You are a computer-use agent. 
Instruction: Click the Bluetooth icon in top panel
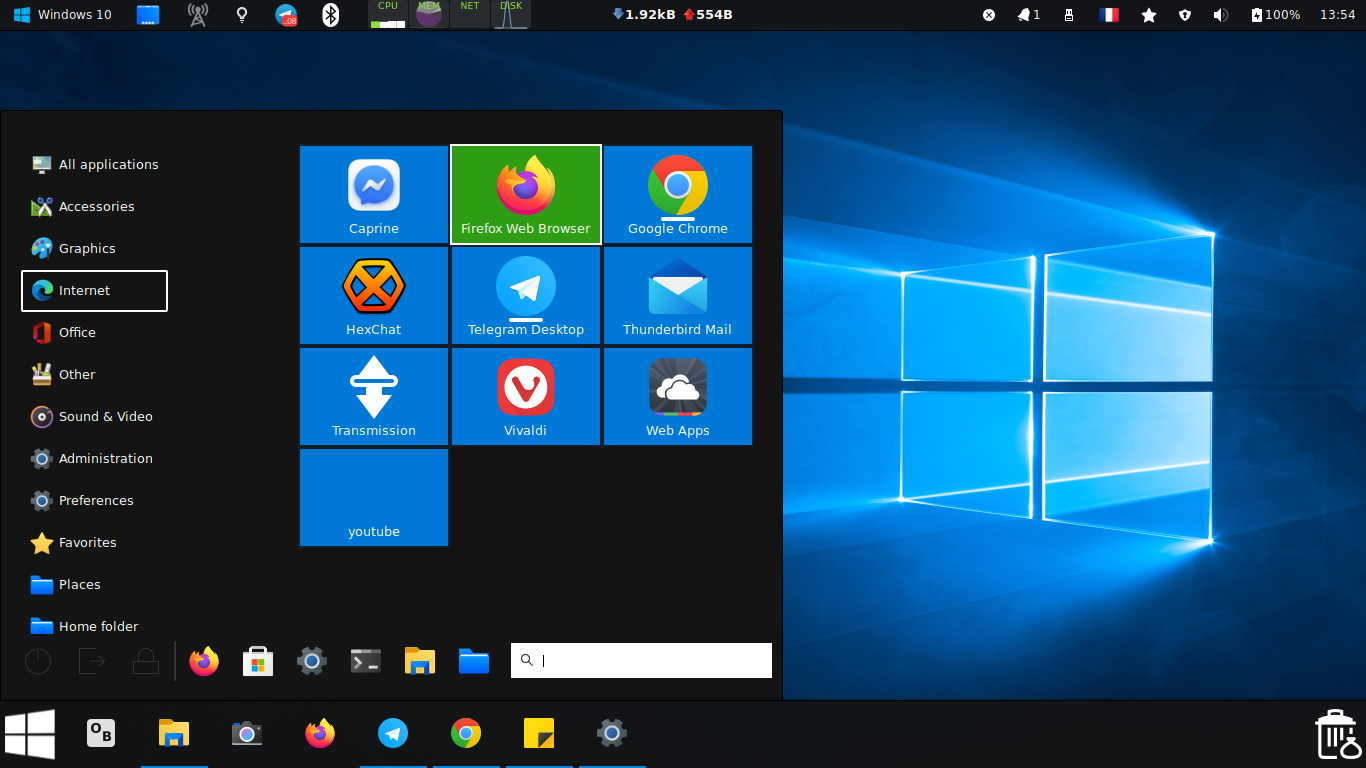tap(331, 15)
